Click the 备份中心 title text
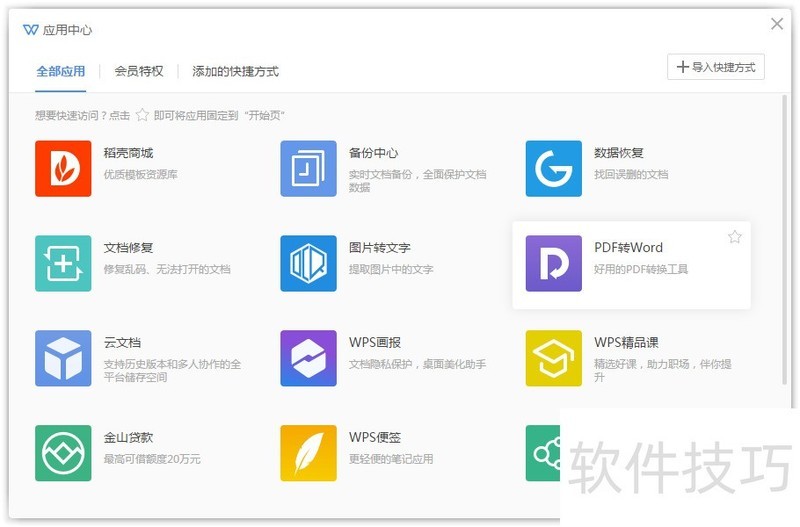This screenshot has width=800, height=527. (373, 153)
